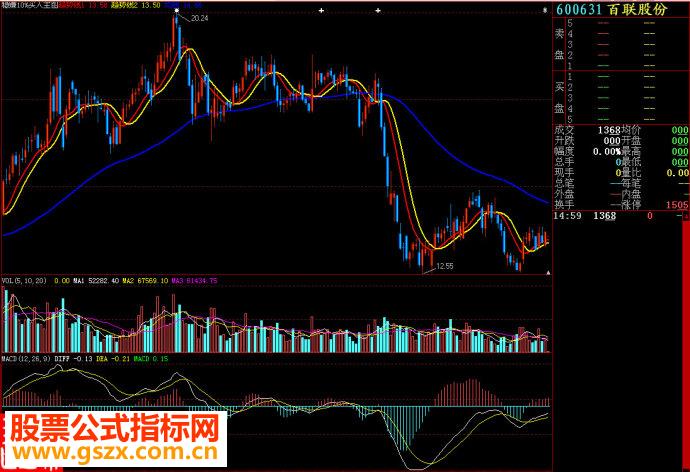
Task: Click the DIFF -0.13 value
Action: pos(73,359)
